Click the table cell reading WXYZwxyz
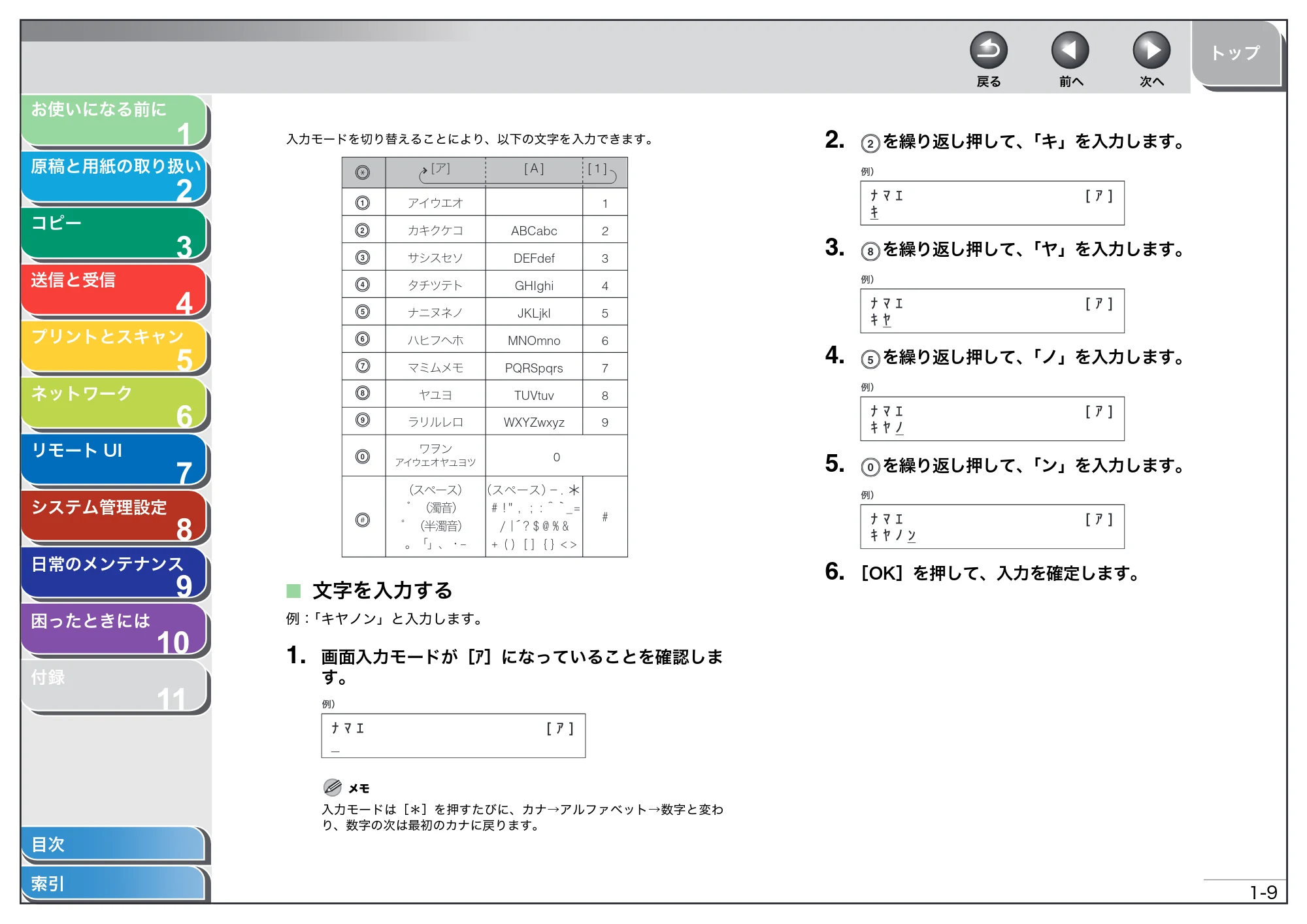The height and width of the screenshot is (924, 1307). [534, 422]
